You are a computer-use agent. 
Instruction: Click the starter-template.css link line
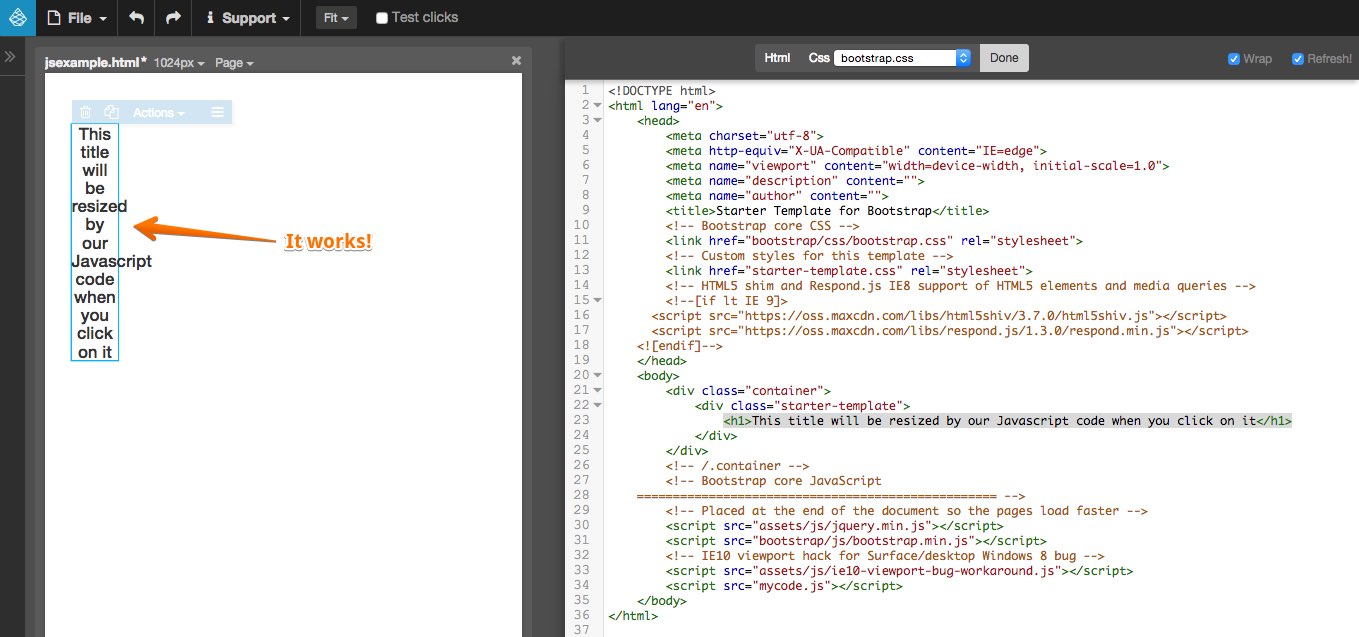point(849,270)
